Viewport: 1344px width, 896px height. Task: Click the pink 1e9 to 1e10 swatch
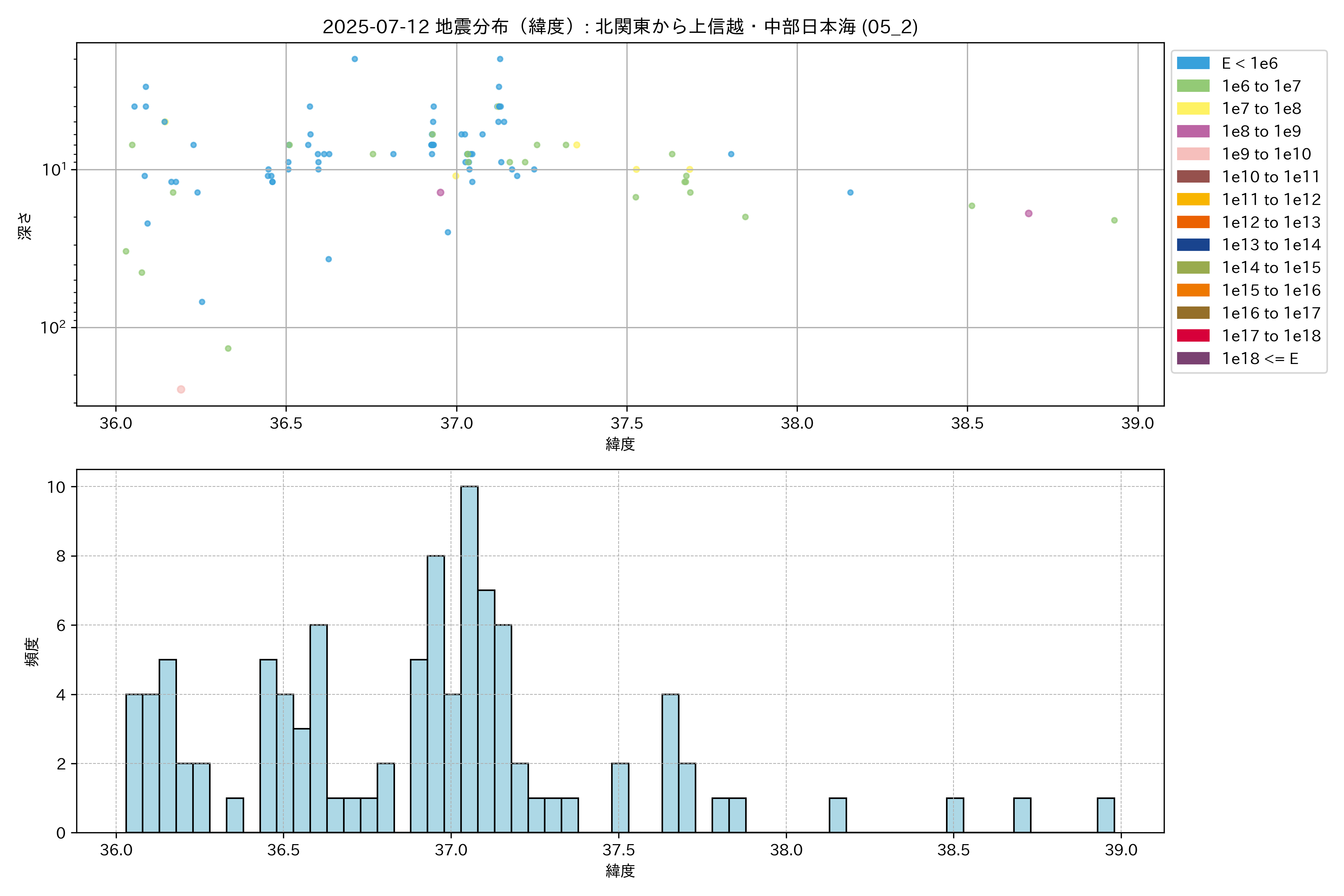[1193, 154]
